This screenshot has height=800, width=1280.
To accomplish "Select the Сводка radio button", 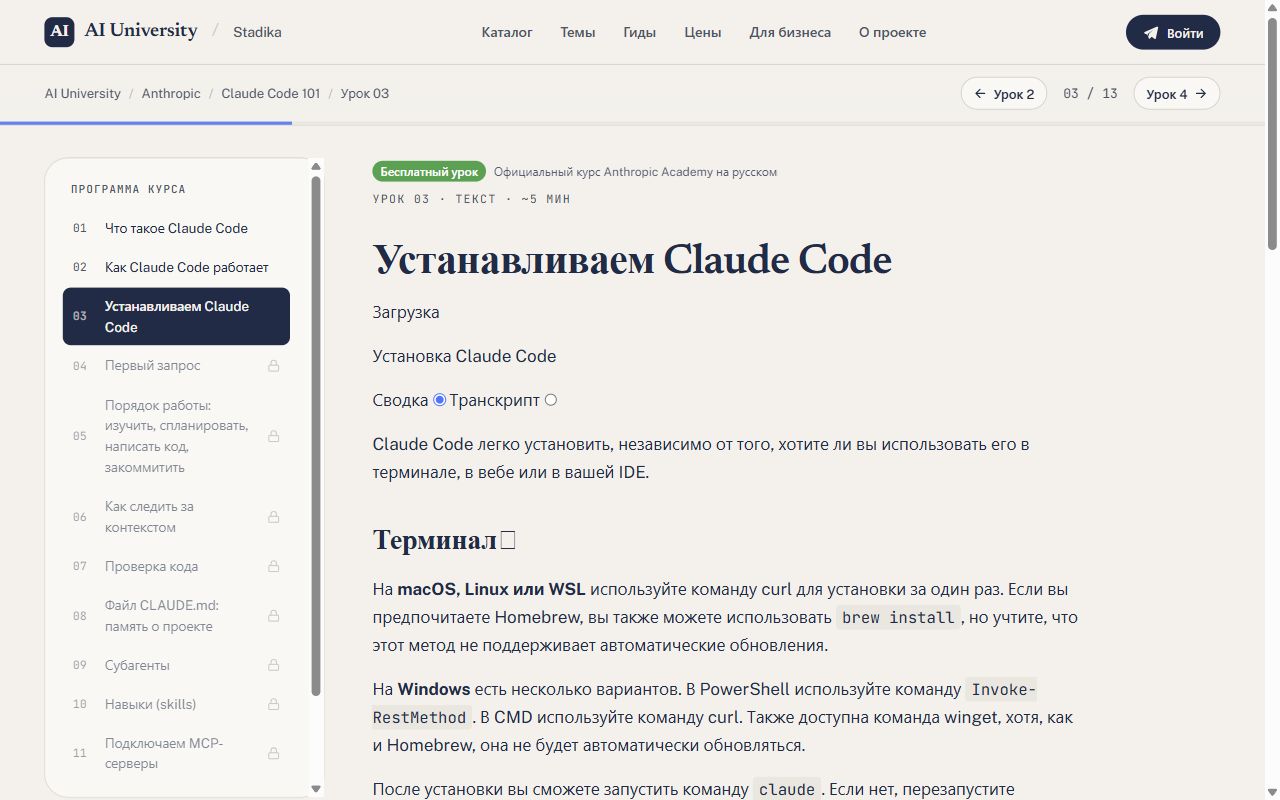I will click(x=440, y=400).
